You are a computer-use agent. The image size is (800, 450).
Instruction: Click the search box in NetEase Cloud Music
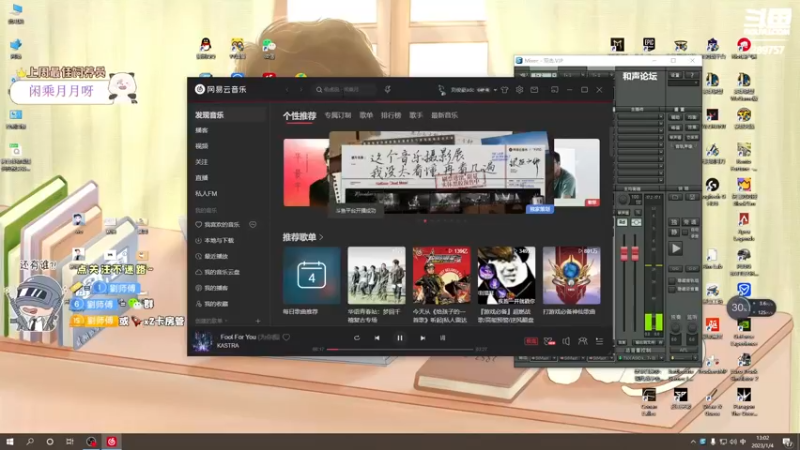pyautogui.click(x=344, y=90)
